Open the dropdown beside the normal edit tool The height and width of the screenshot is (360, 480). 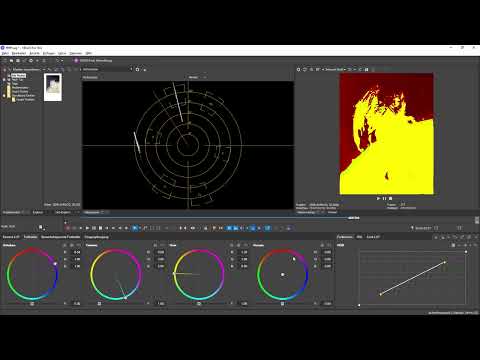pyautogui.click(x=139, y=228)
